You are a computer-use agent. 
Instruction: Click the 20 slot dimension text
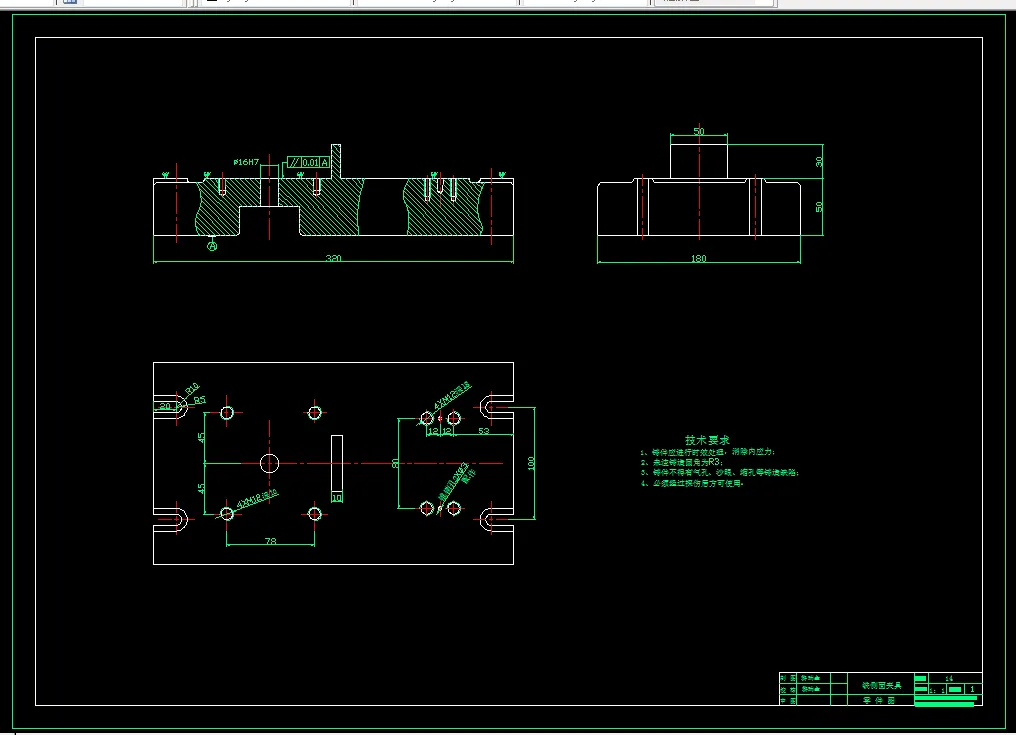pos(165,406)
